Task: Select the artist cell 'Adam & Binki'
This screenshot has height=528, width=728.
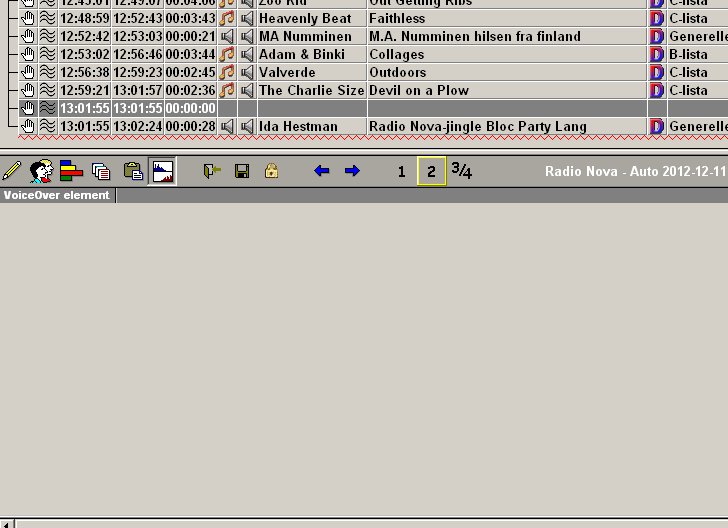Action: coord(312,54)
